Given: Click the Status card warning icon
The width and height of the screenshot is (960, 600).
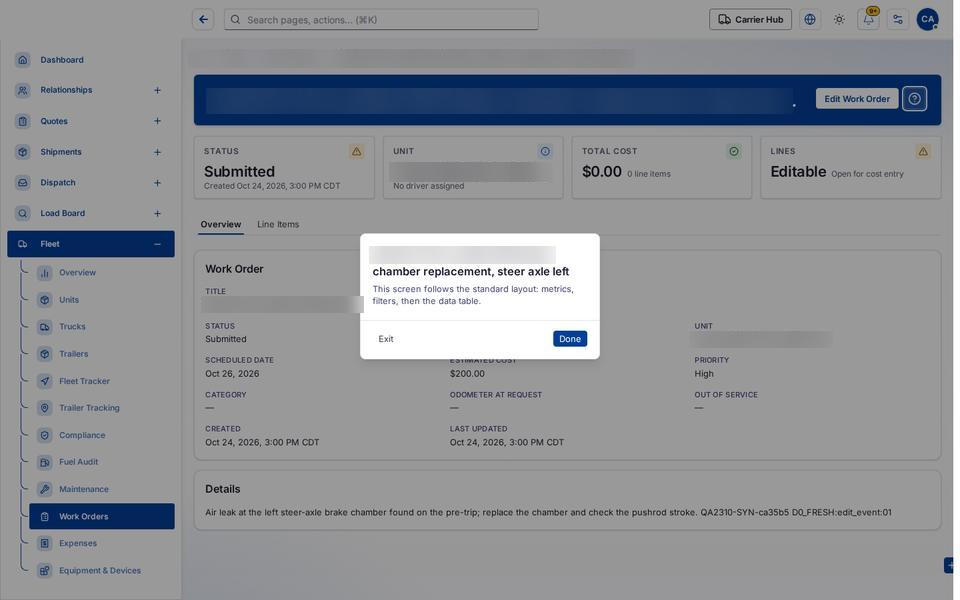Looking at the screenshot, I should pyautogui.click(x=356, y=151).
